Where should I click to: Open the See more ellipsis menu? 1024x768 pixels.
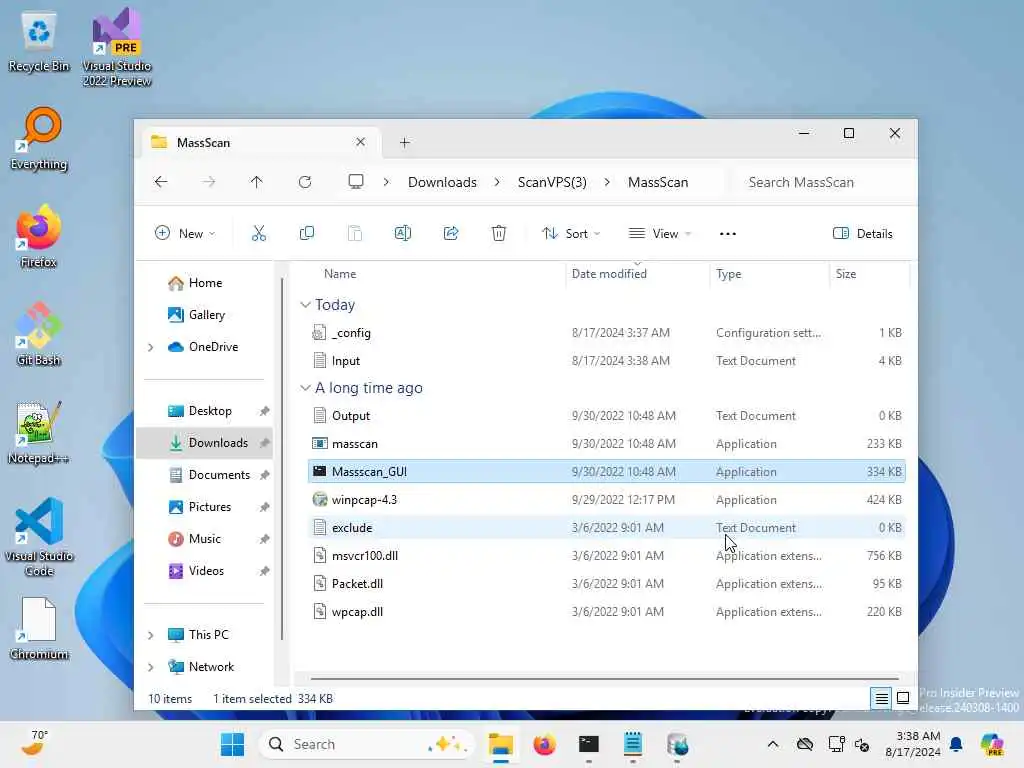pos(728,234)
